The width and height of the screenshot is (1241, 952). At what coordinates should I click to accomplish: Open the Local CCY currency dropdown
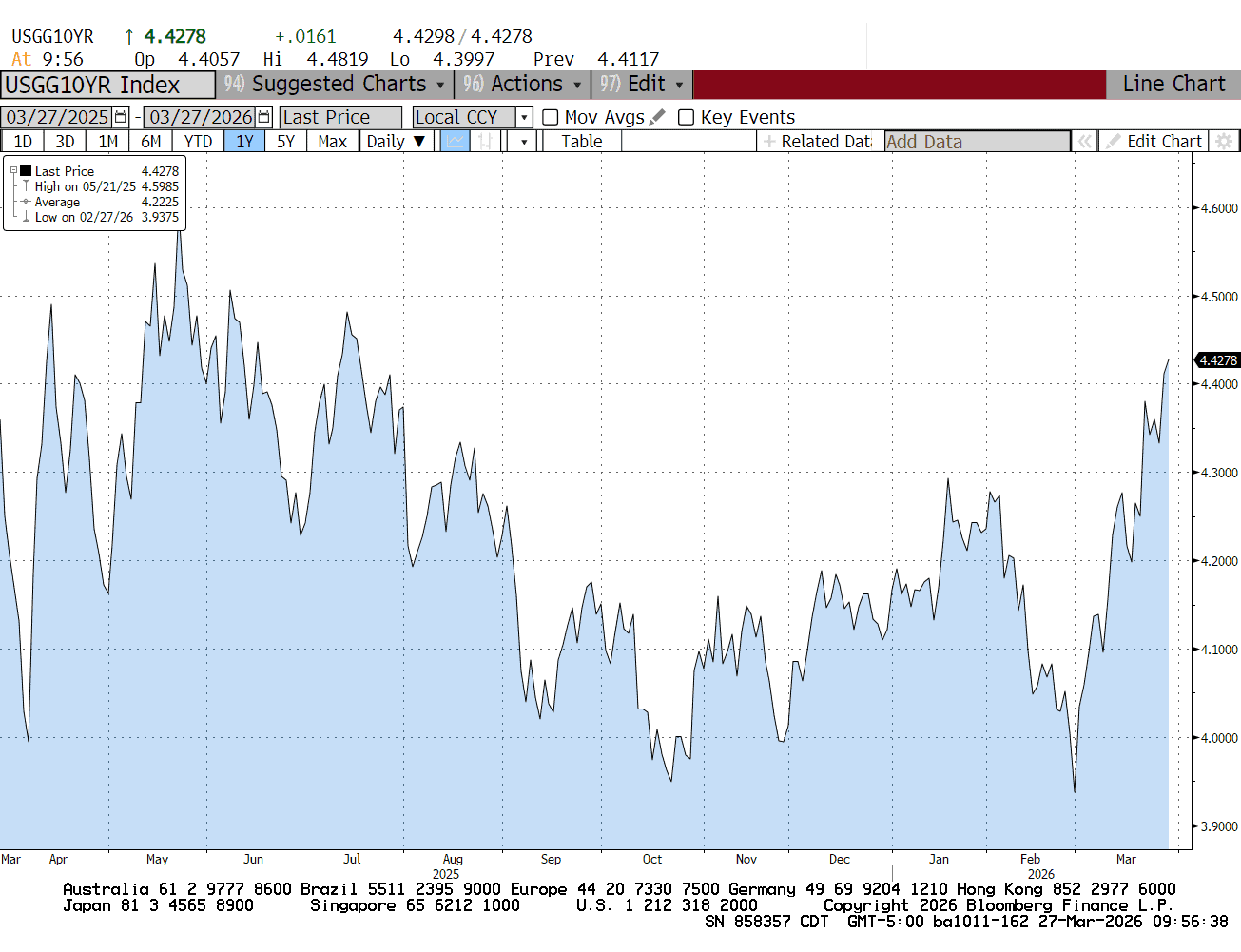[523, 117]
